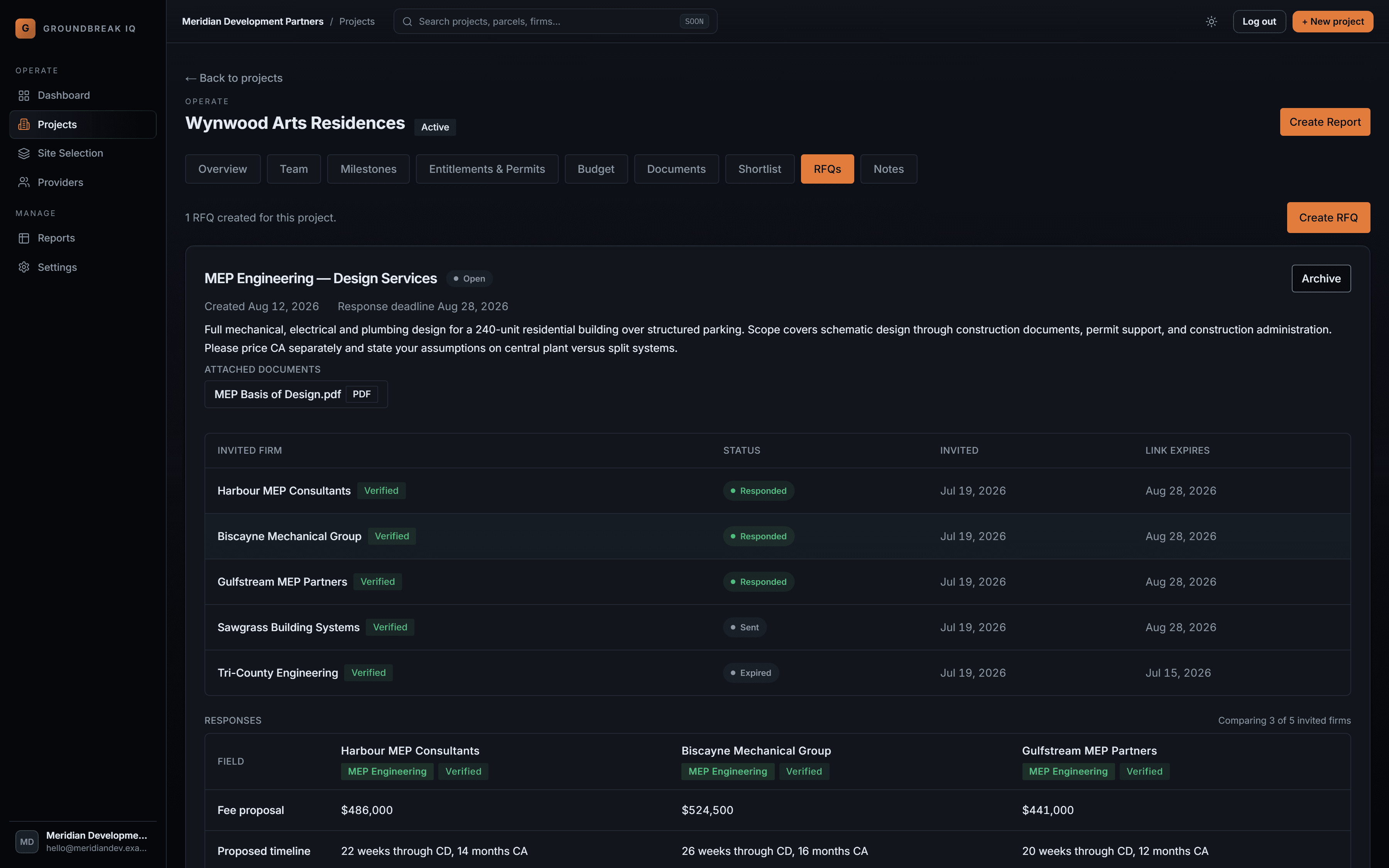Open the Overview tab
1389x868 pixels.
point(223,169)
